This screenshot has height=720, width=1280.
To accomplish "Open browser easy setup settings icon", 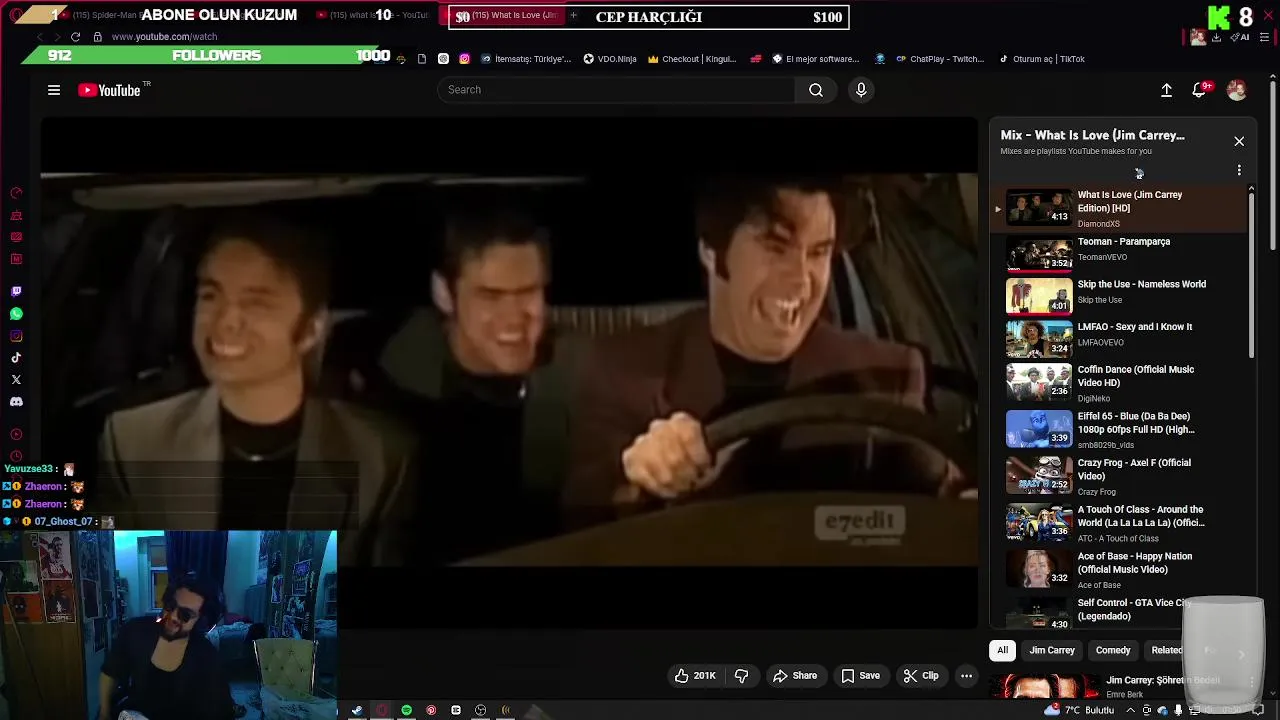I will (x=1264, y=38).
